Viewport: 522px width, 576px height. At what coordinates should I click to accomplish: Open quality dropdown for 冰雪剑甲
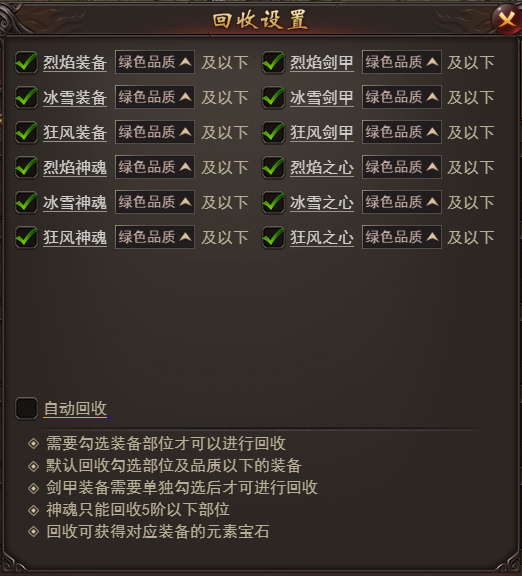402,97
